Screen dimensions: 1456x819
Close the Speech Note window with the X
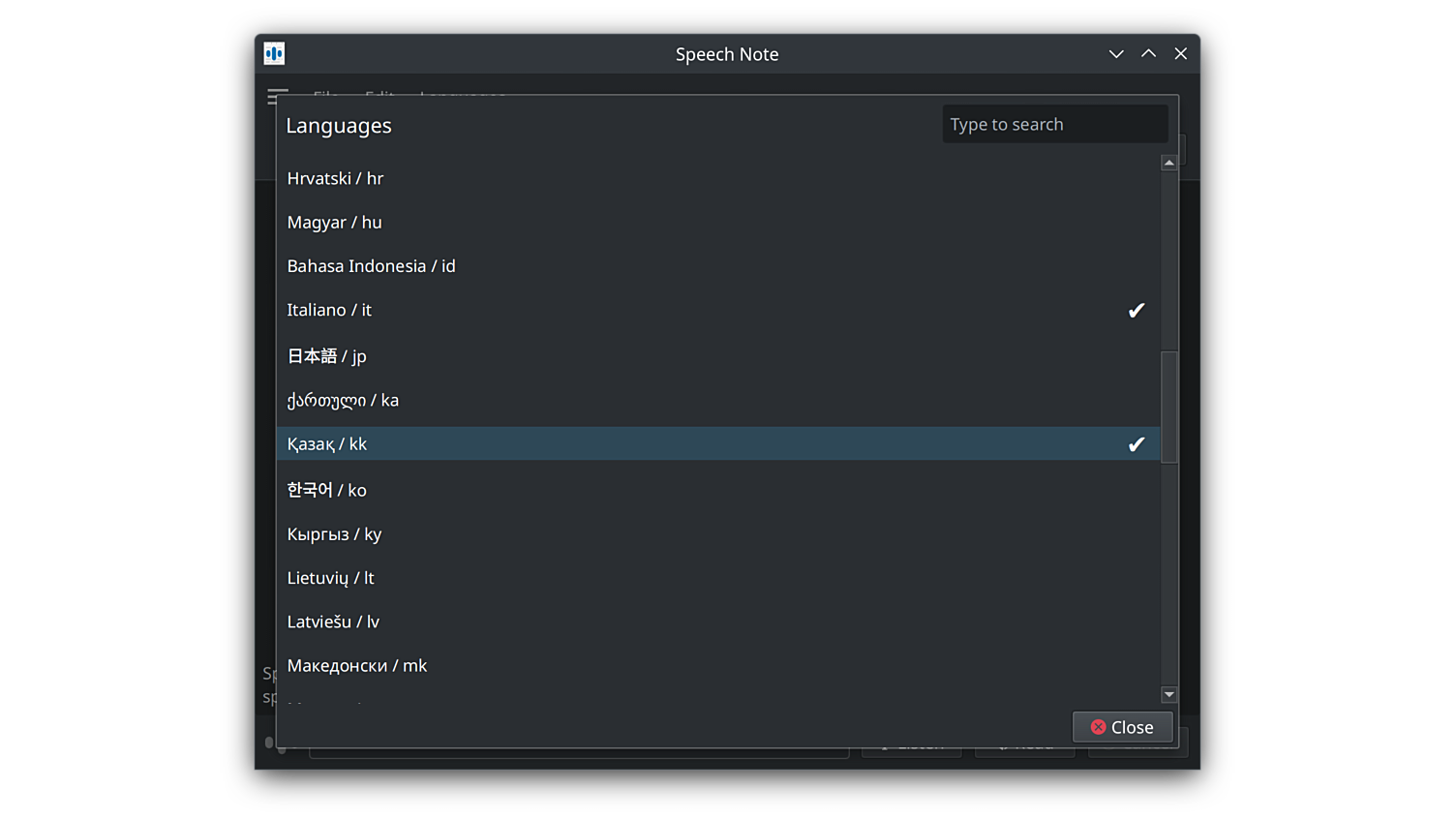click(1180, 53)
